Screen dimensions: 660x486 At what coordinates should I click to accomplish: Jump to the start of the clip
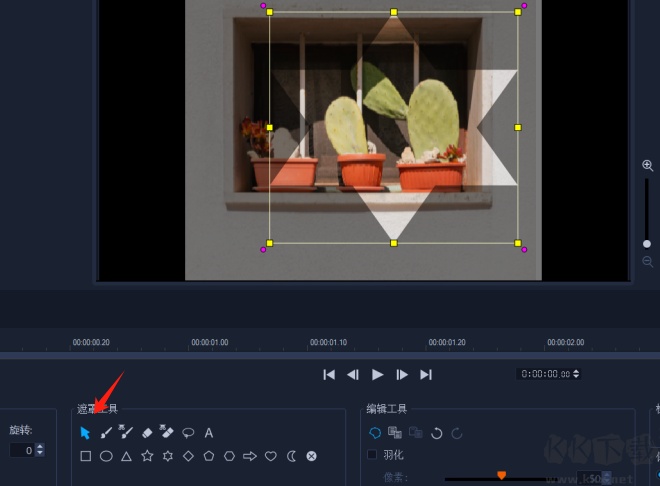click(328, 374)
